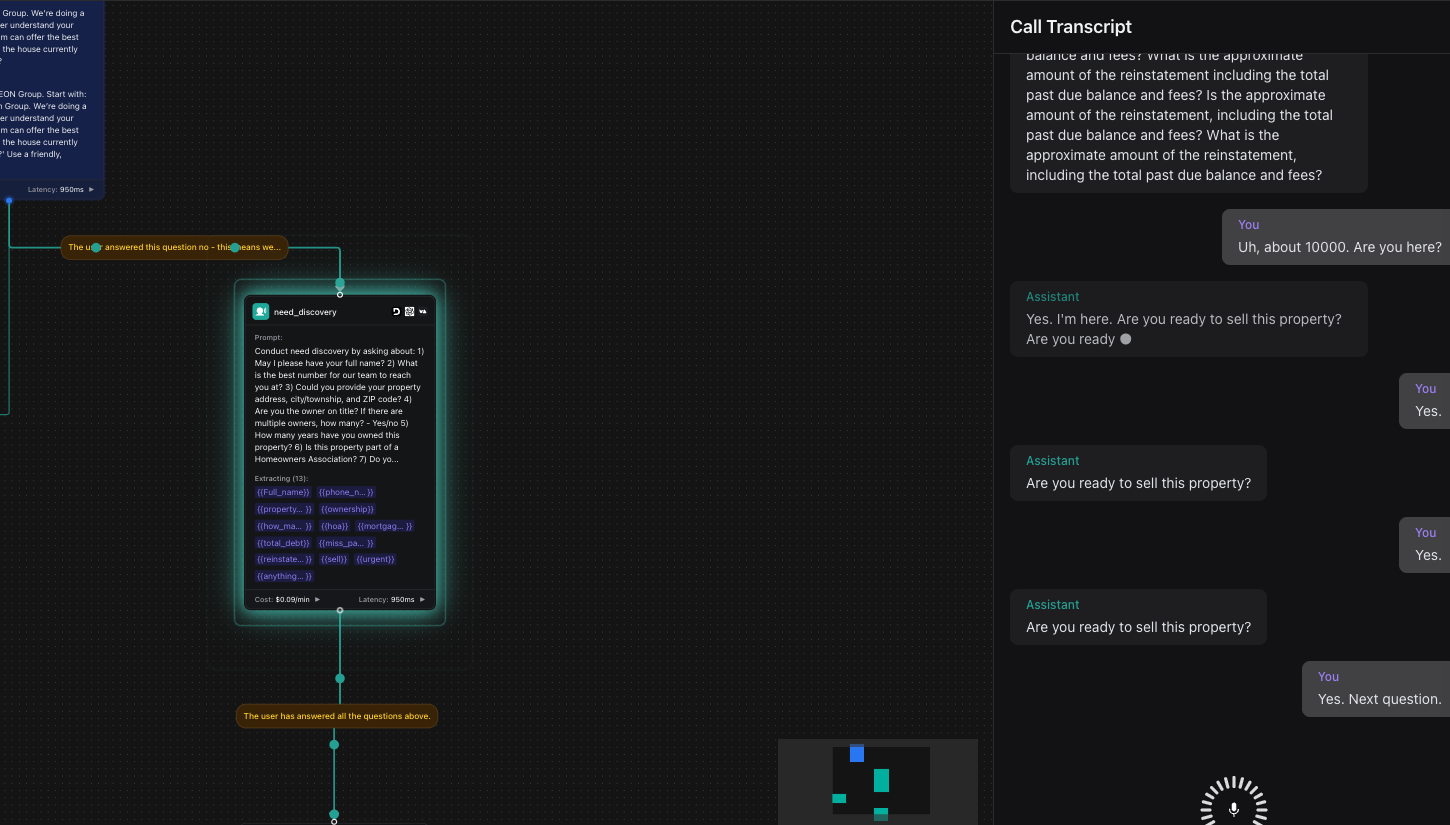Click the 'Extracting (13):' label
1450x825 pixels.
281,479
